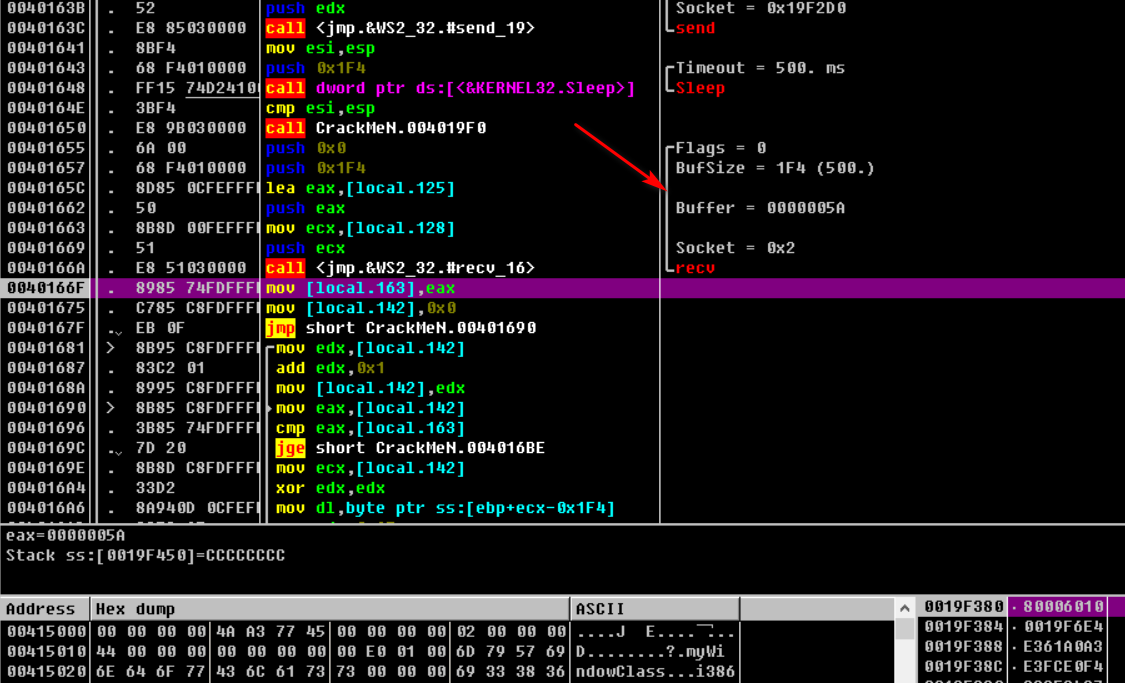Click the red 'Sleep' comment label
Viewport: 1125px width, 683px height.
700,88
